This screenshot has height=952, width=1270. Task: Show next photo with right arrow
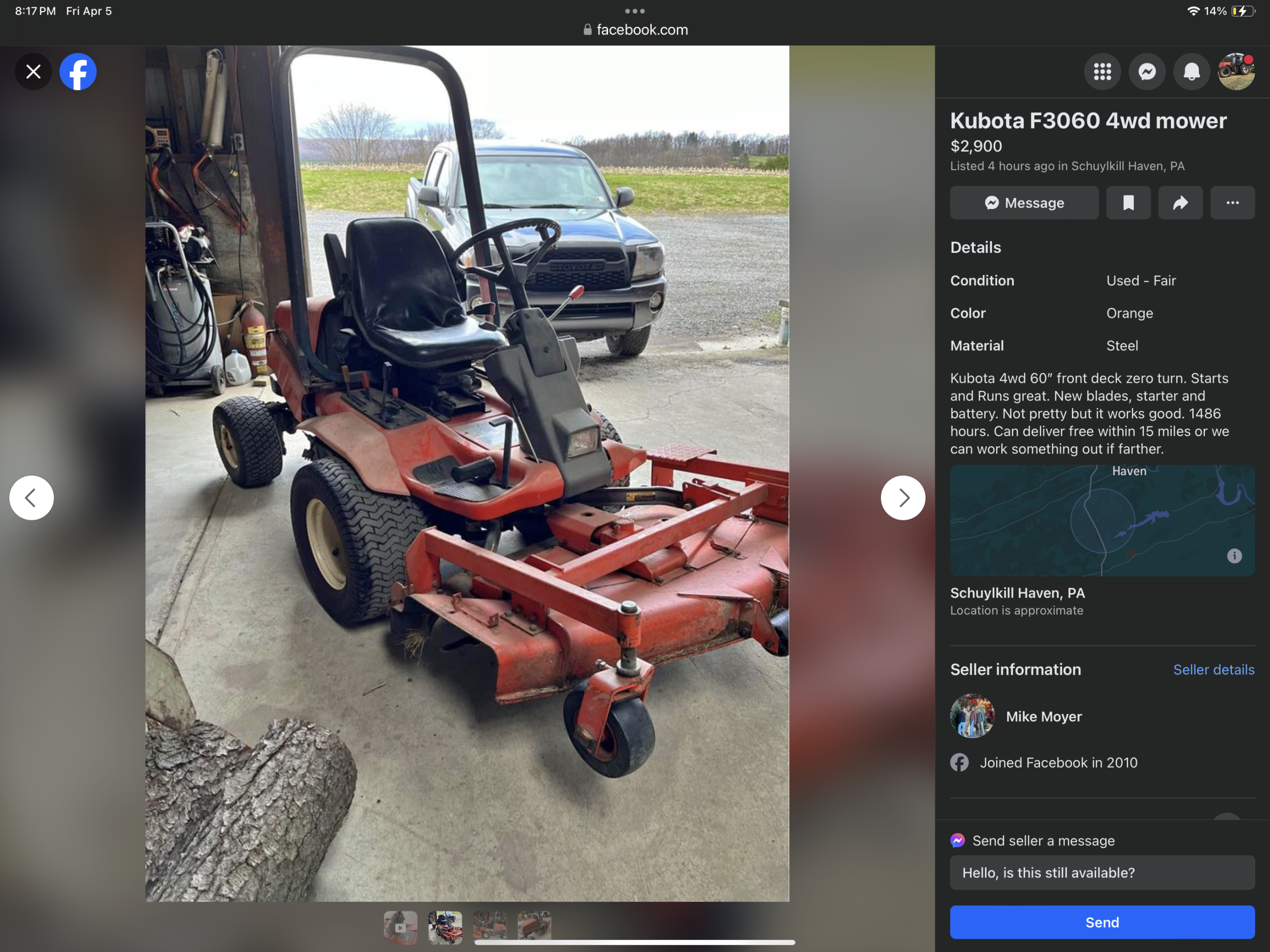903,498
